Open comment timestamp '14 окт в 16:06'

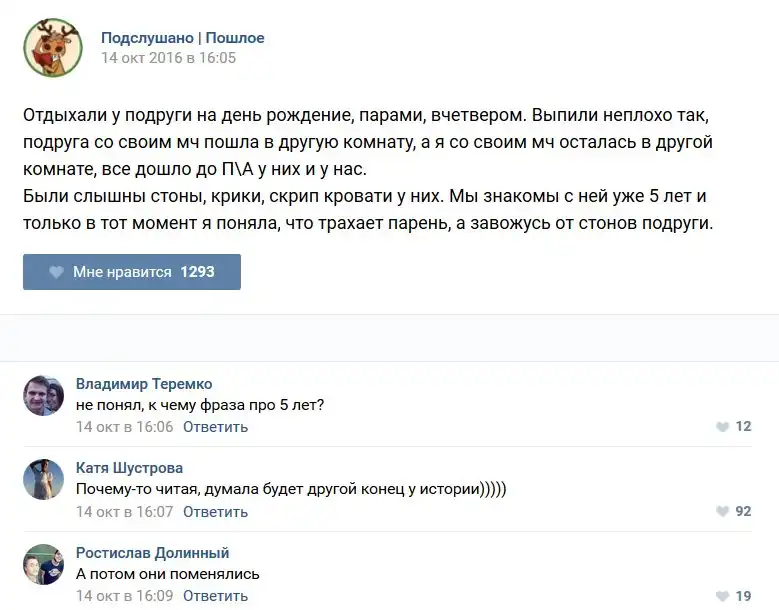(x=124, y=427)
